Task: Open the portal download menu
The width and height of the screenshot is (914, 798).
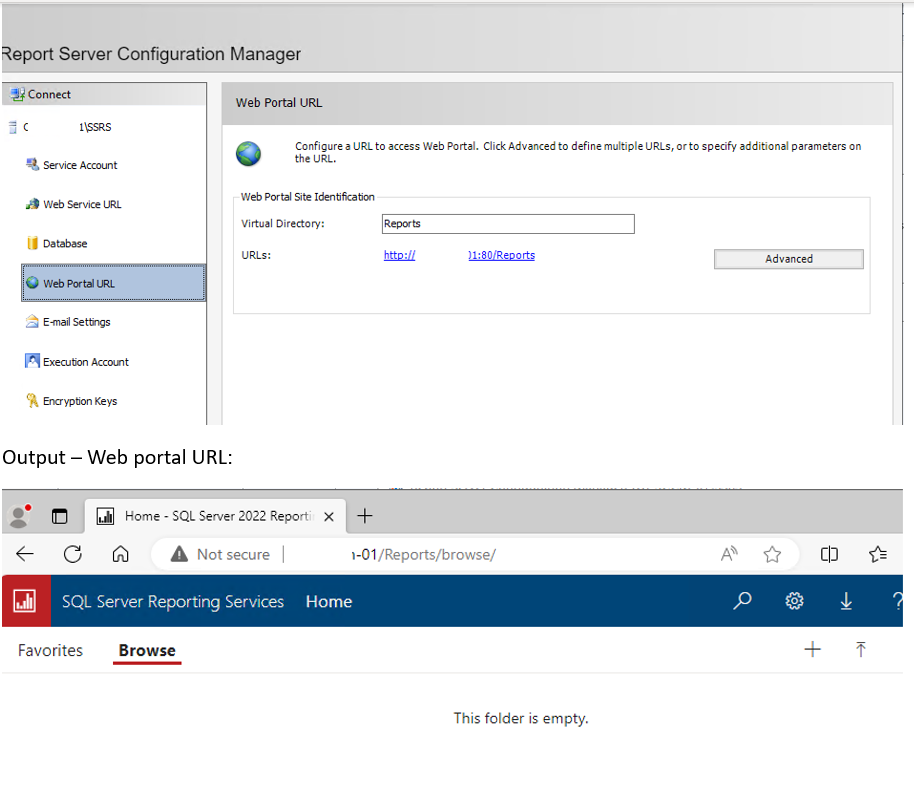Action: pyautogui.click(x=846, y=601)
